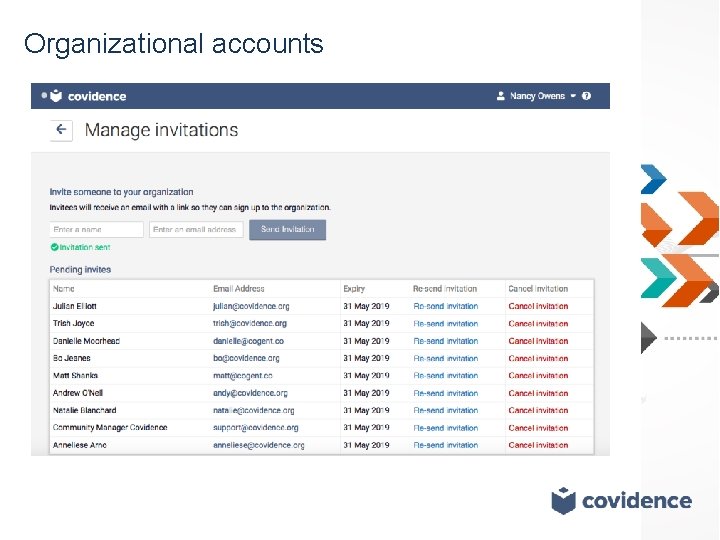Cancel invitation for Danielle Moorhead
Image resolution: width=720 pixels, height=540 pixels.
[538, 341]
